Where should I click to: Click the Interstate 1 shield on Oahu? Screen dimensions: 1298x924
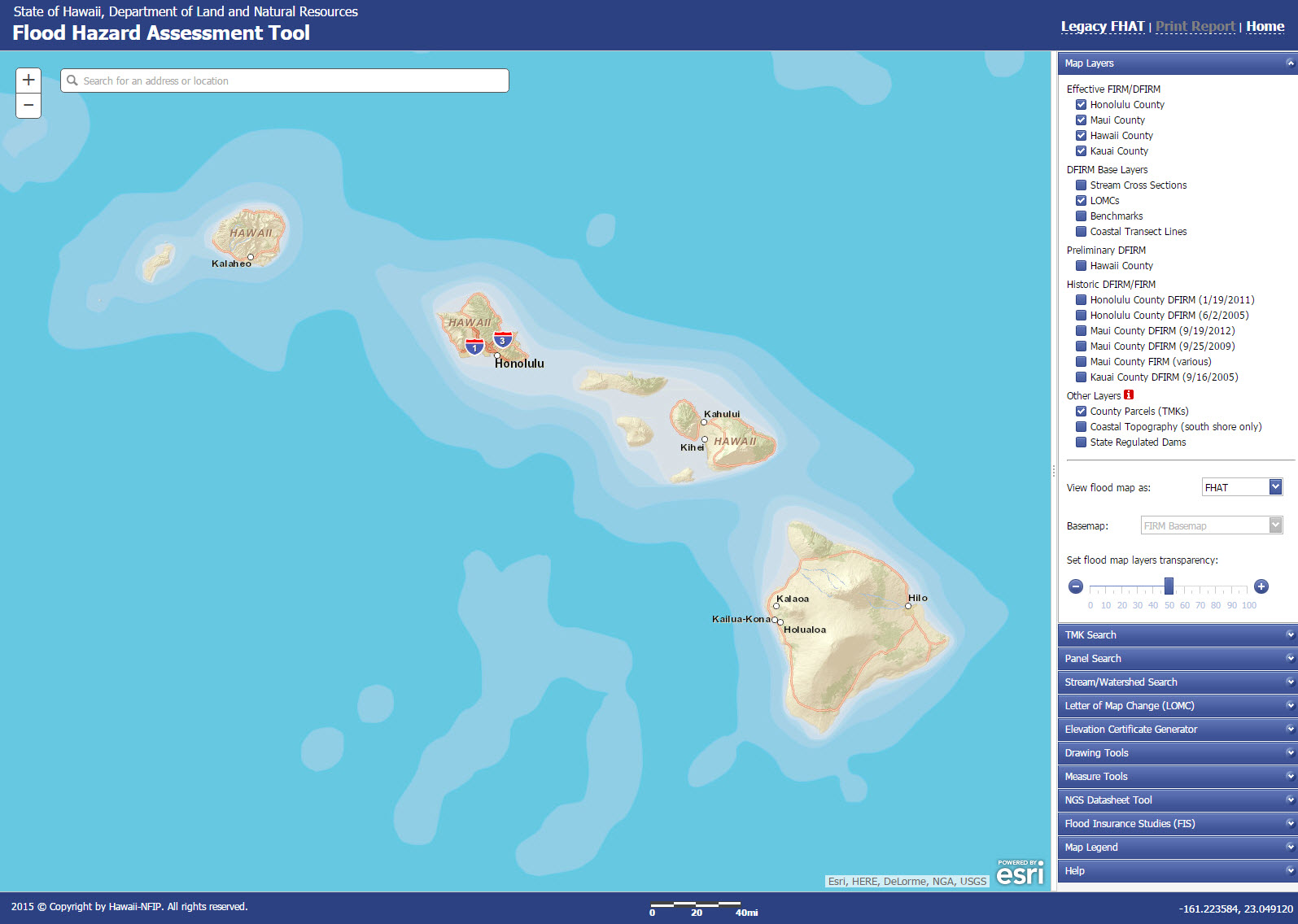[474, 347]
